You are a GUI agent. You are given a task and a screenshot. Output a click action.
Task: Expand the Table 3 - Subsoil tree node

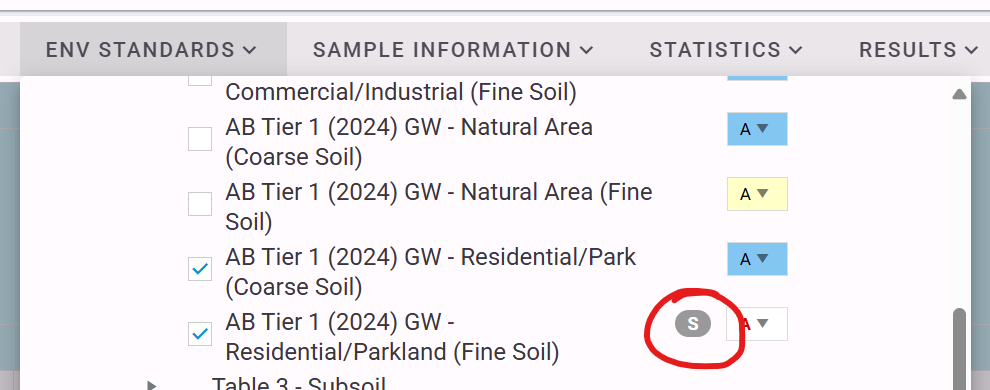152,384
